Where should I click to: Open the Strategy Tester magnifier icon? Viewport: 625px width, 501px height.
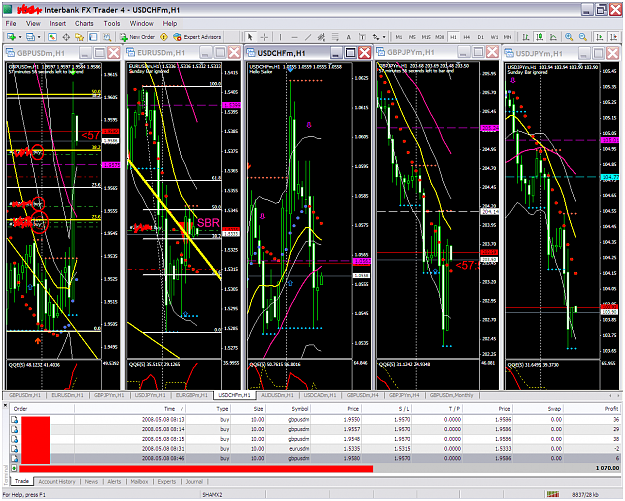[x=107, y=37]
